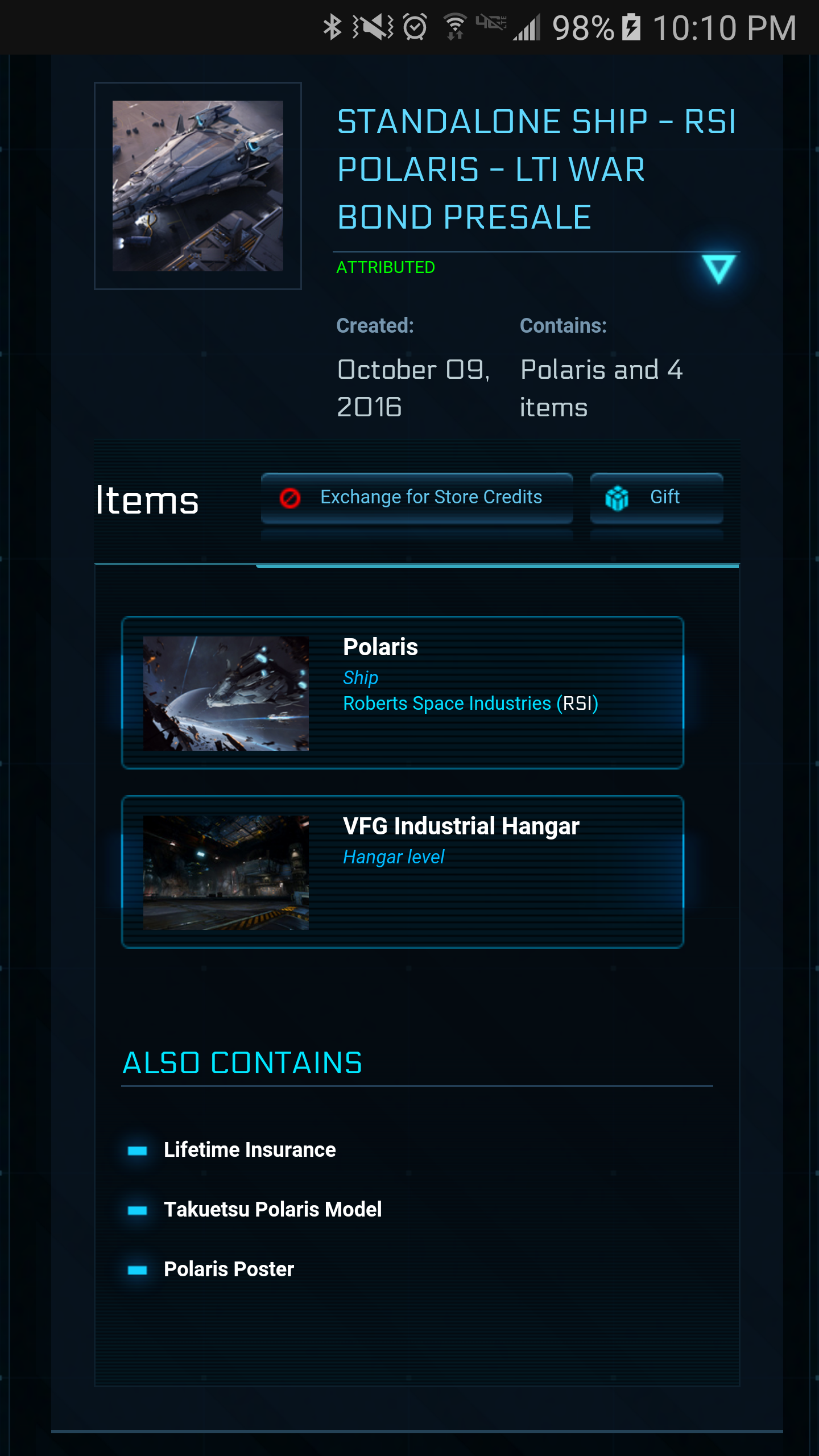
Task: Tap the alarm clock status icon
Action: (415, 27)
